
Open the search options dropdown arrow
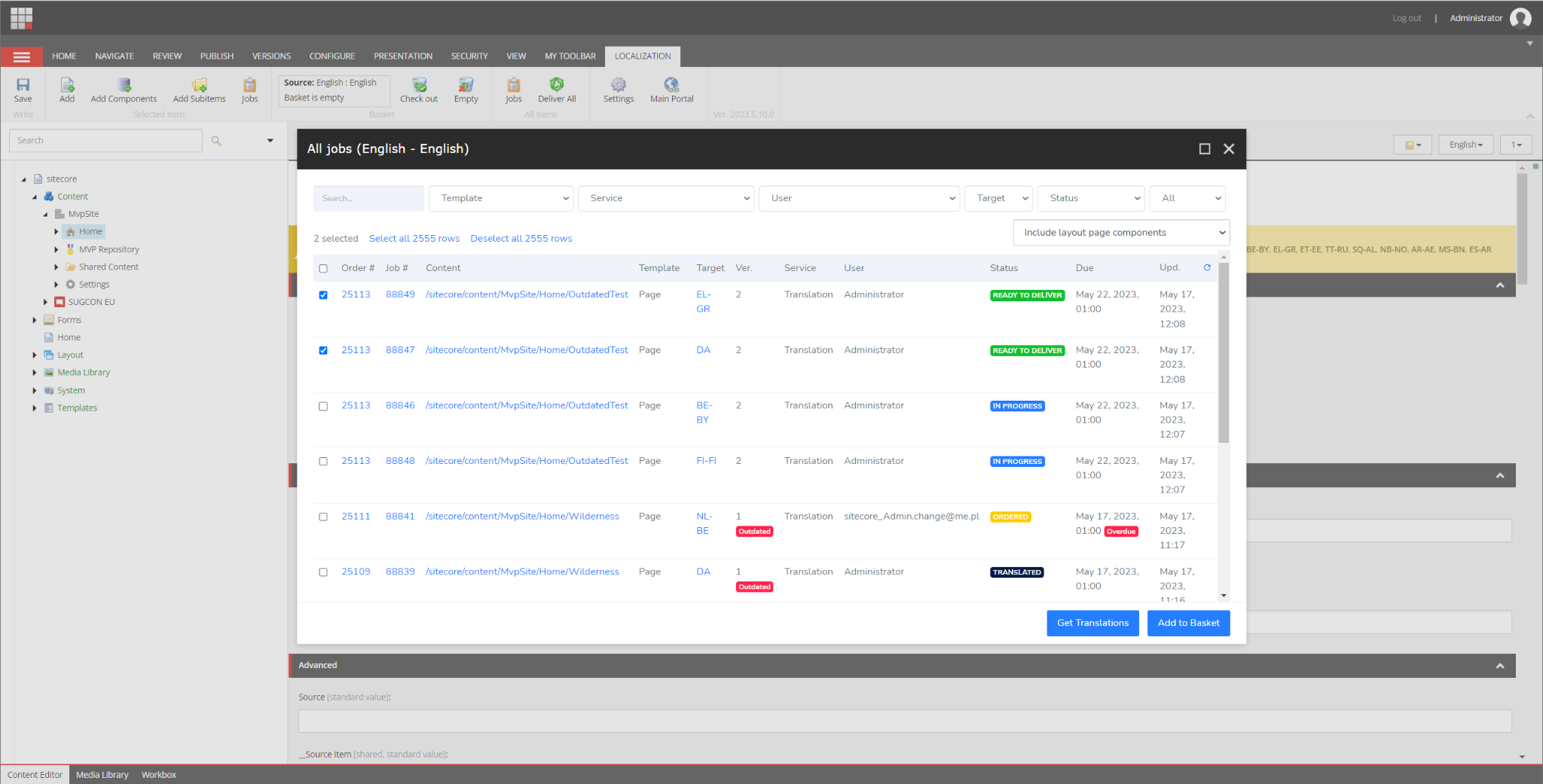click(x=270, y=141)
